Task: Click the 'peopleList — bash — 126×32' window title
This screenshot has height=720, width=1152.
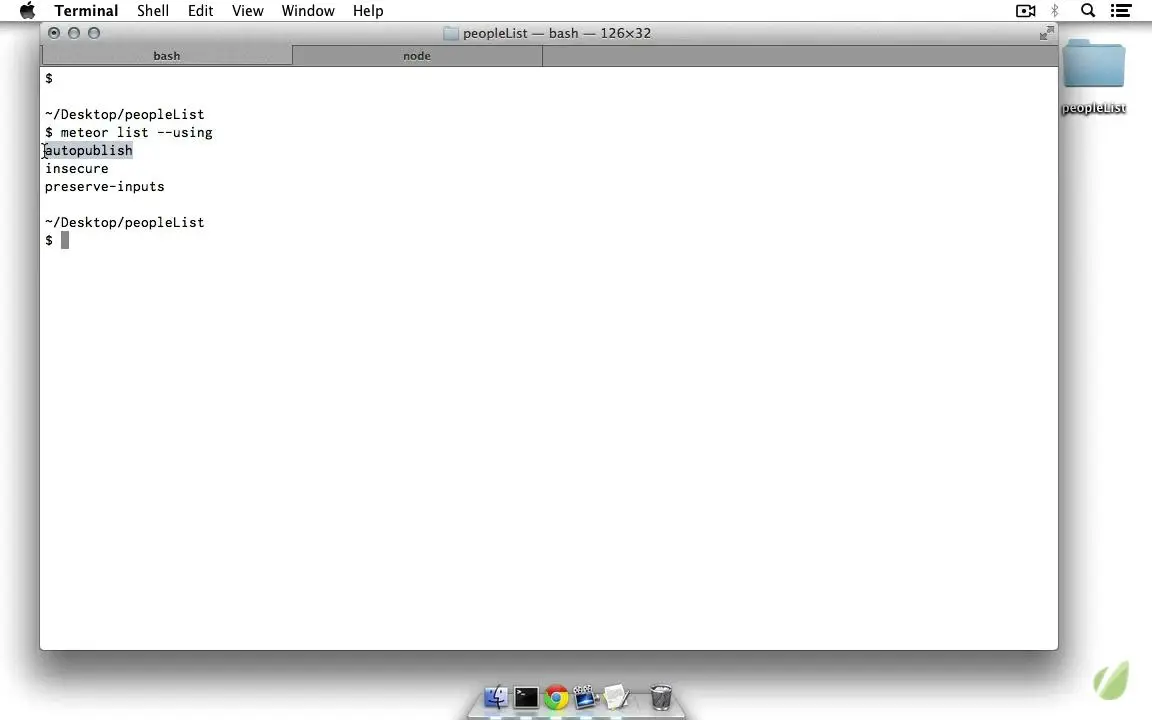Action: tap(556, 34)
